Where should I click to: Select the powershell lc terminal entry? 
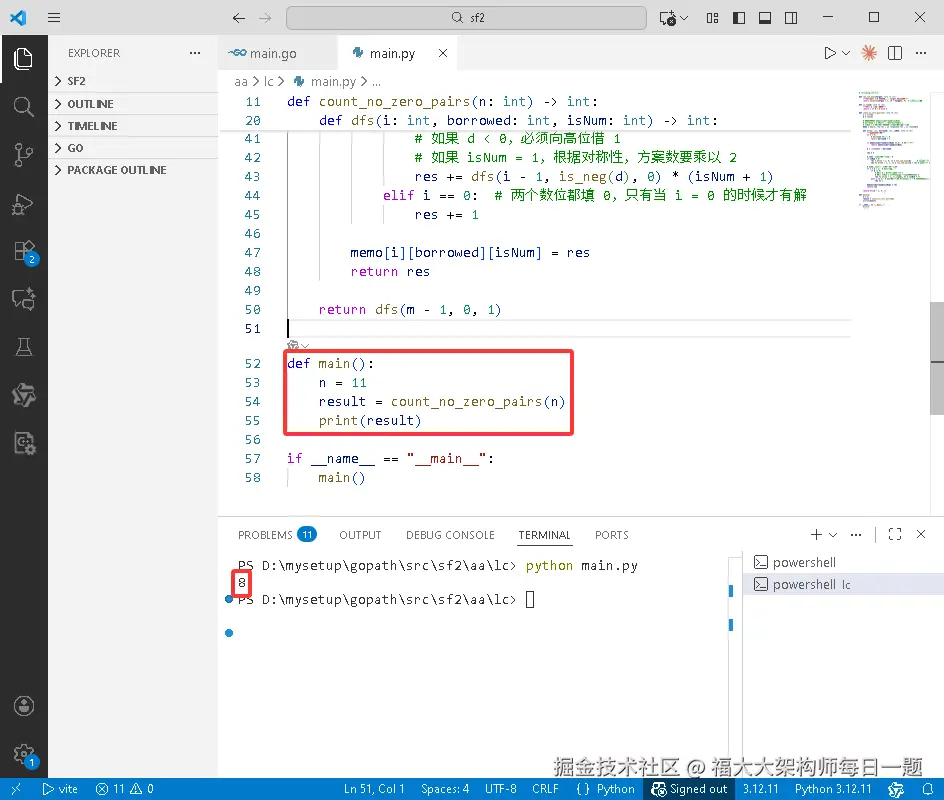[x=843, y=584]
